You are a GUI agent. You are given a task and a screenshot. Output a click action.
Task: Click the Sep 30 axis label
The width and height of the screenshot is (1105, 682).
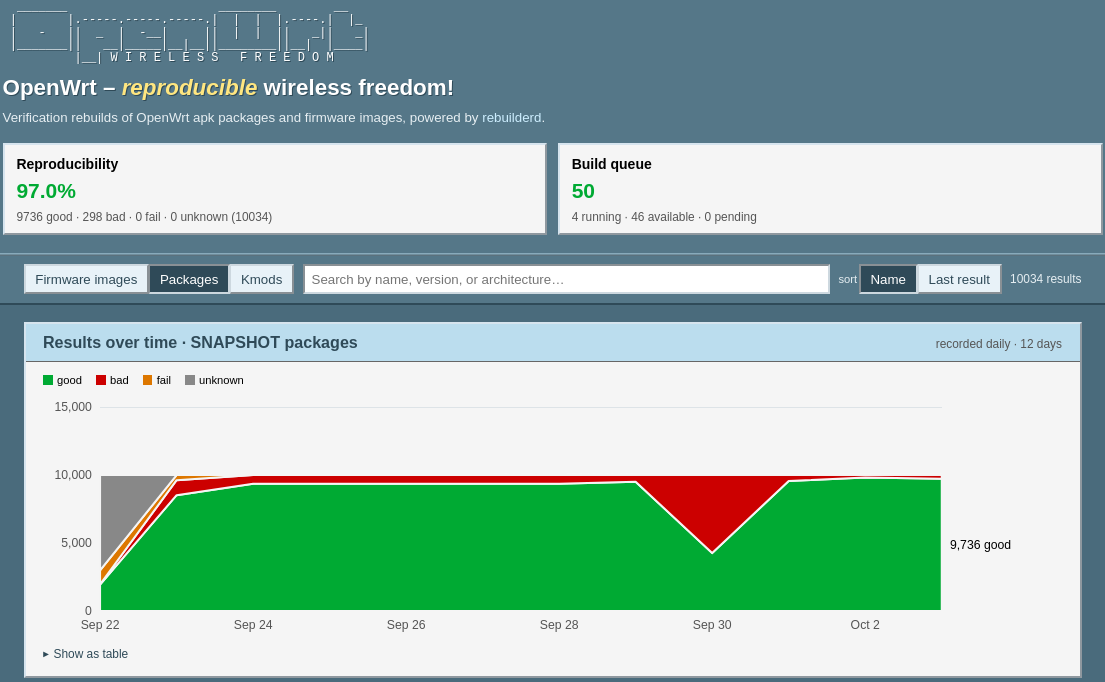coord(712,625)
